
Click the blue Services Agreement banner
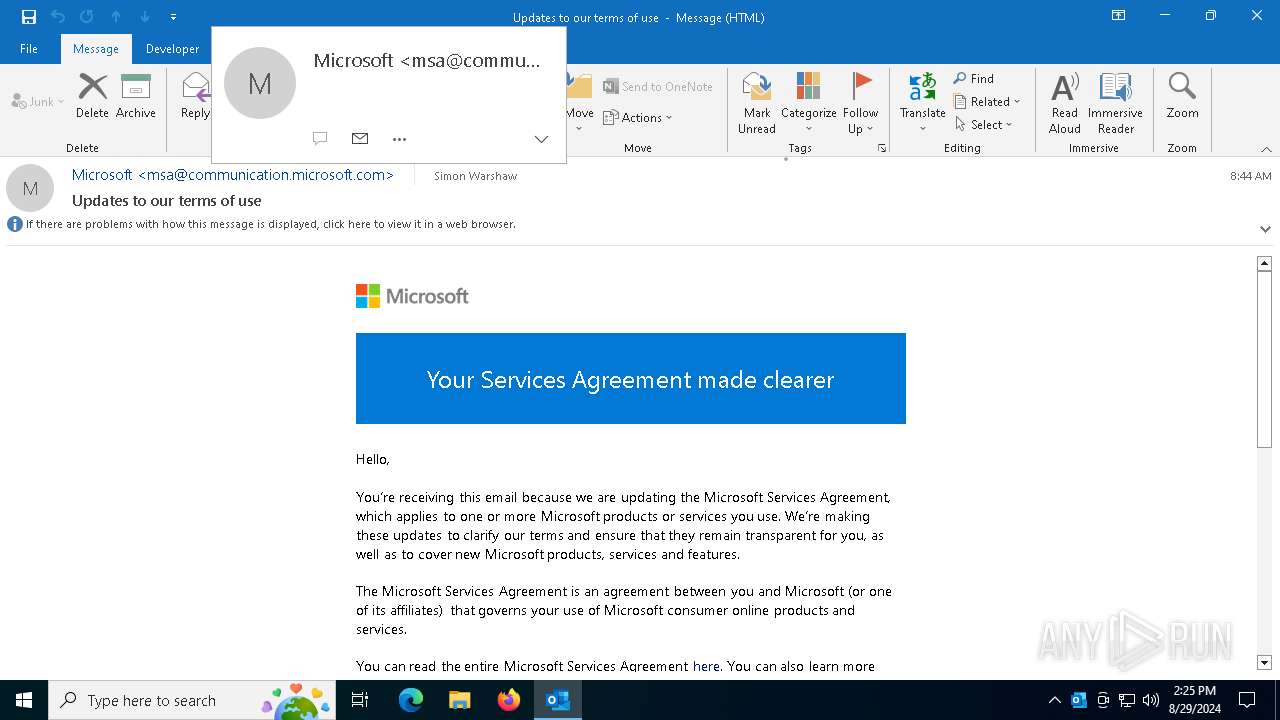pos(631,379)
